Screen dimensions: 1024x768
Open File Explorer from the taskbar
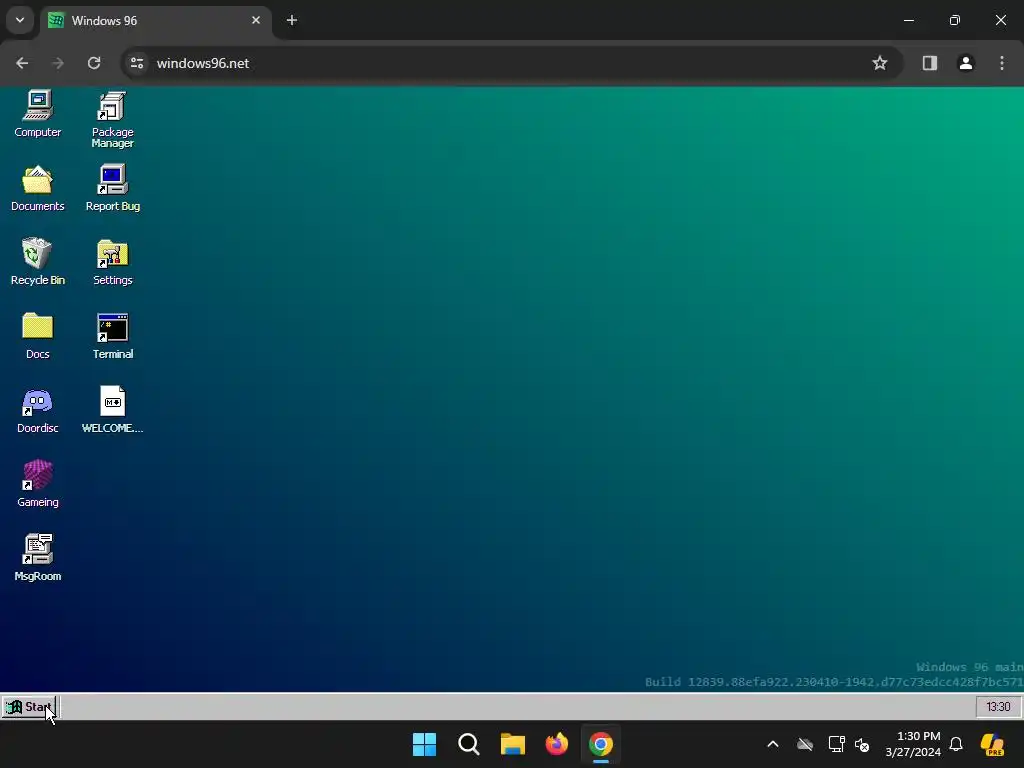(513, 744)
